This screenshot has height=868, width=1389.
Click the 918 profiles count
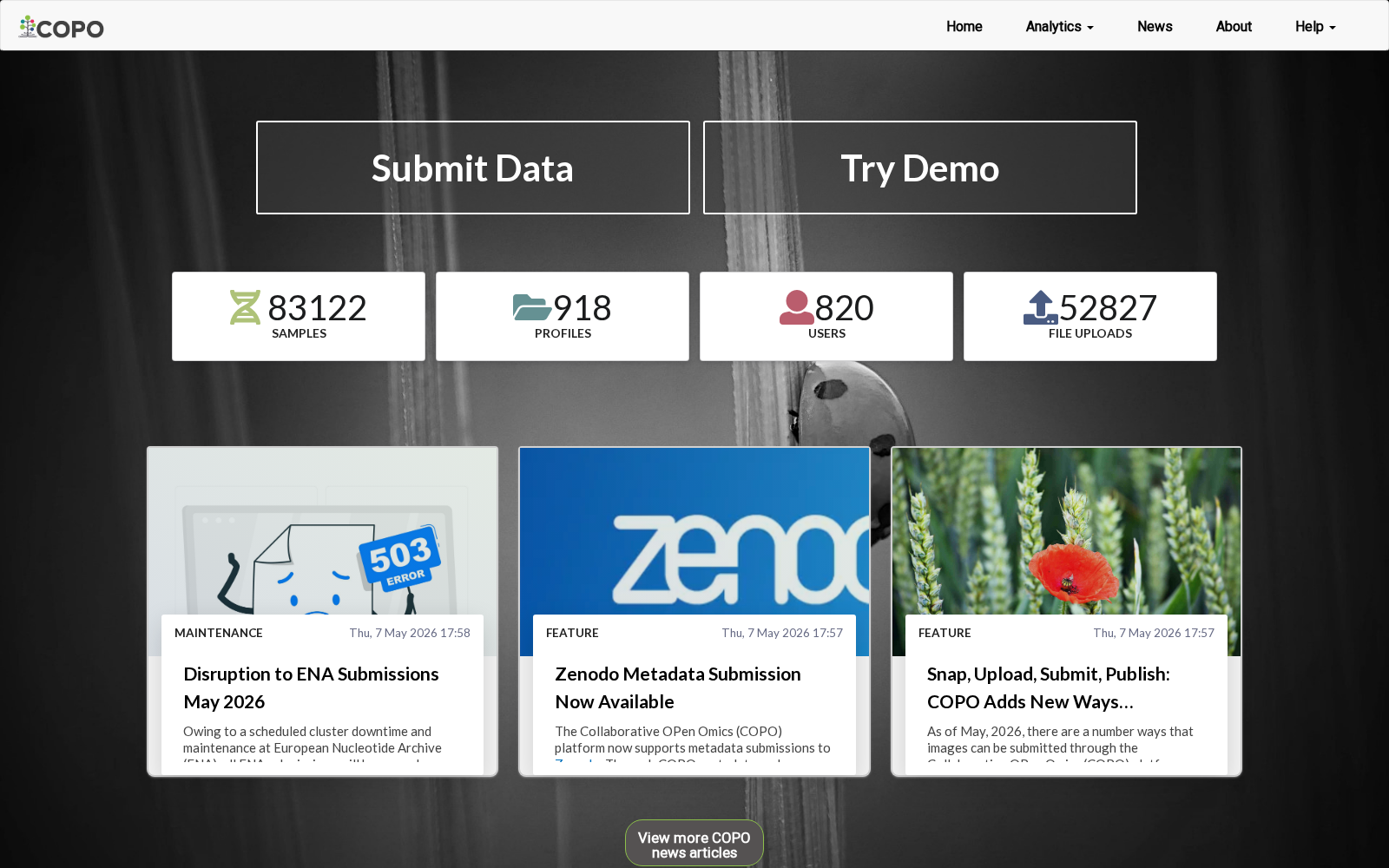[x=583, y=307]
